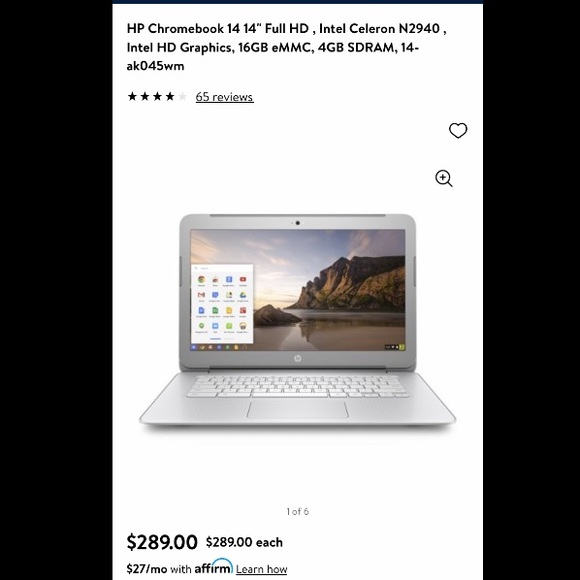Tap the magnifier zoom-in icon

[444, 178]
